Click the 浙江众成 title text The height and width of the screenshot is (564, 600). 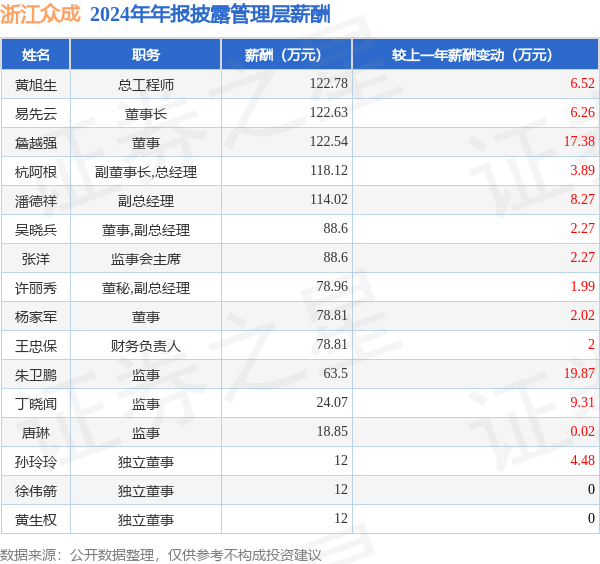(41, 15)
